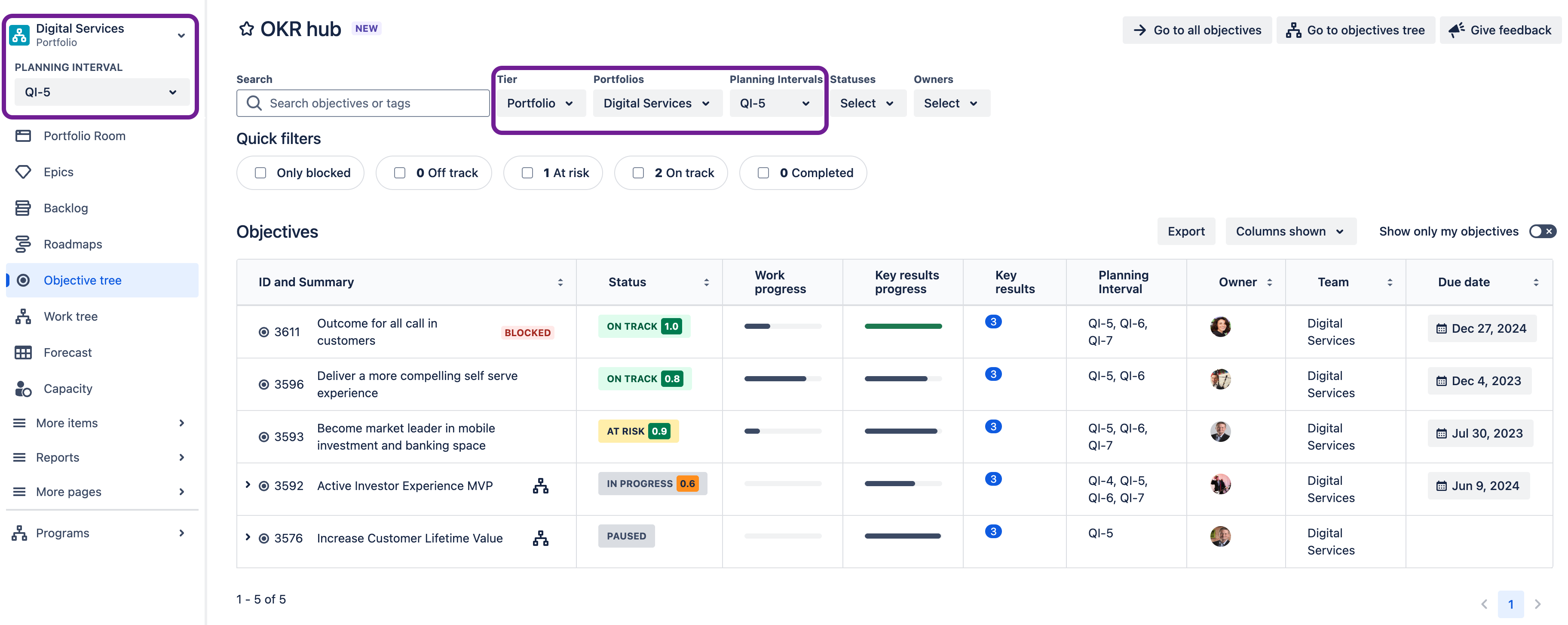The width and height of the screenshot is (1568, 625).
Task: Click Go to all objectives button
Action: point(1197,30)
